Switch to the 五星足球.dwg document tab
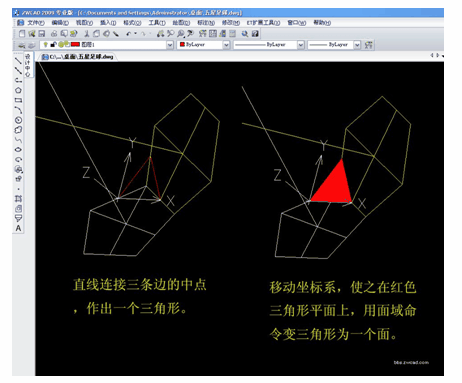Image resolution: width=462 pixels, height=383 pixels. pos(78,57)
